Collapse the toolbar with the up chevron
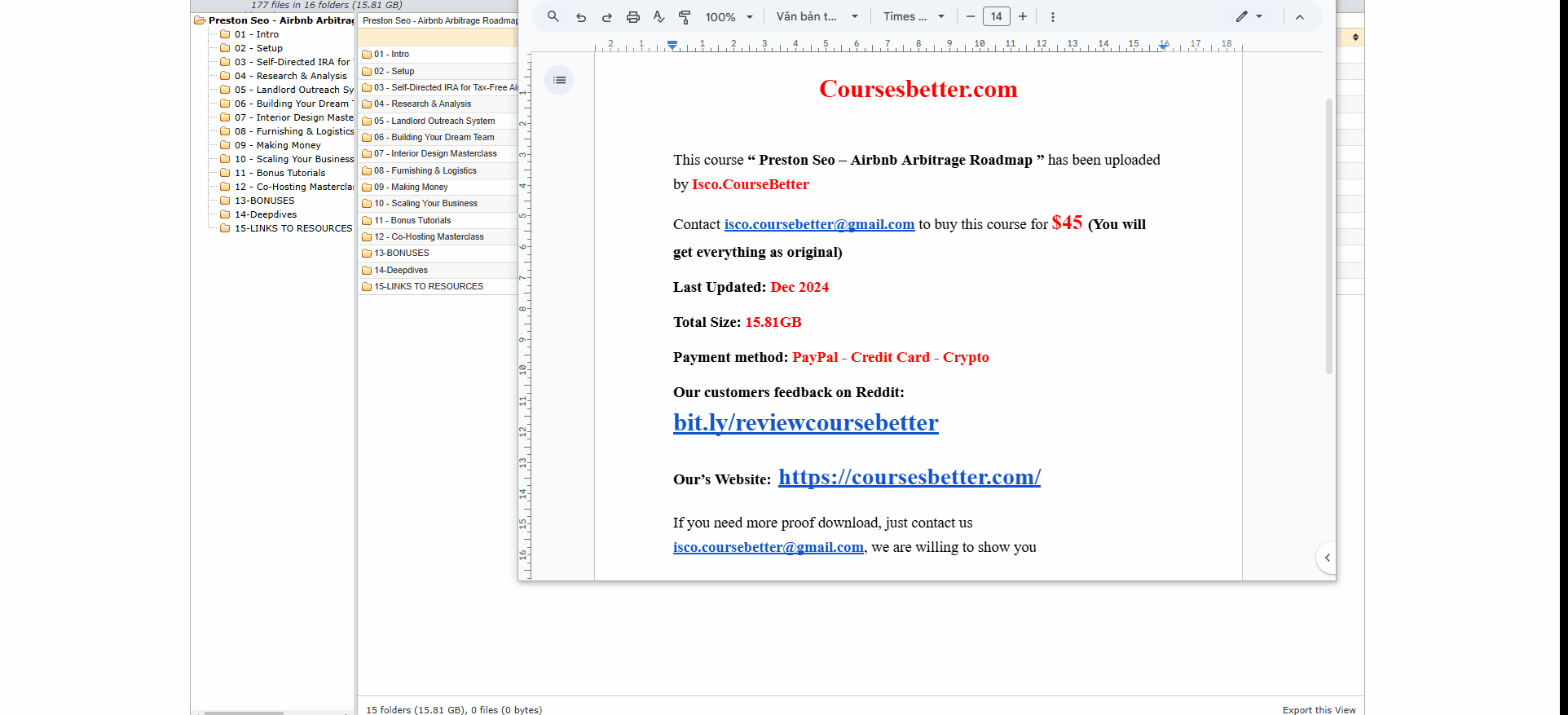Viewport: 1568px width, 715px height. (x=1299, y=17)
